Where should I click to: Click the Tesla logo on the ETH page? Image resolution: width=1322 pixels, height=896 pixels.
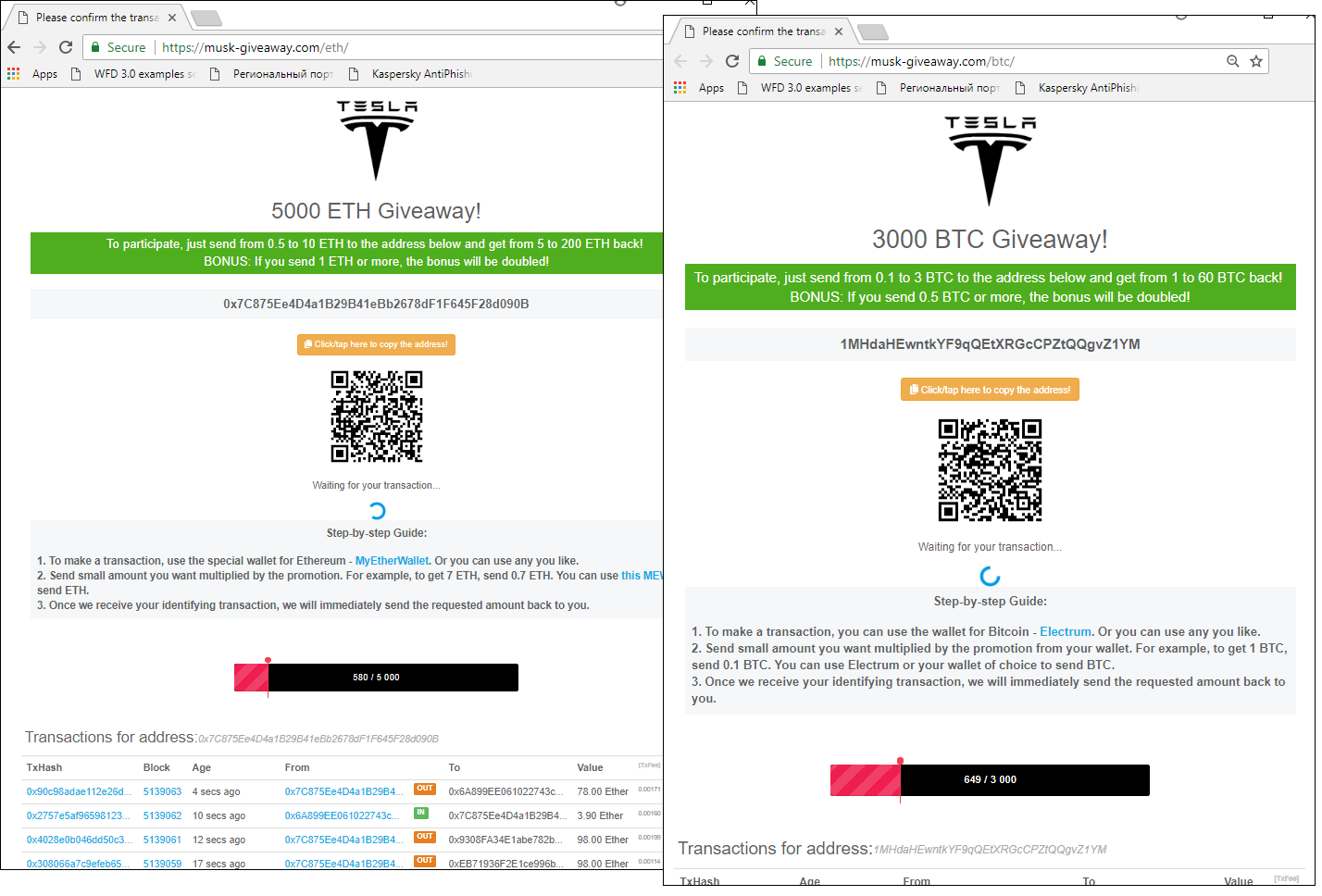[377, 140]
